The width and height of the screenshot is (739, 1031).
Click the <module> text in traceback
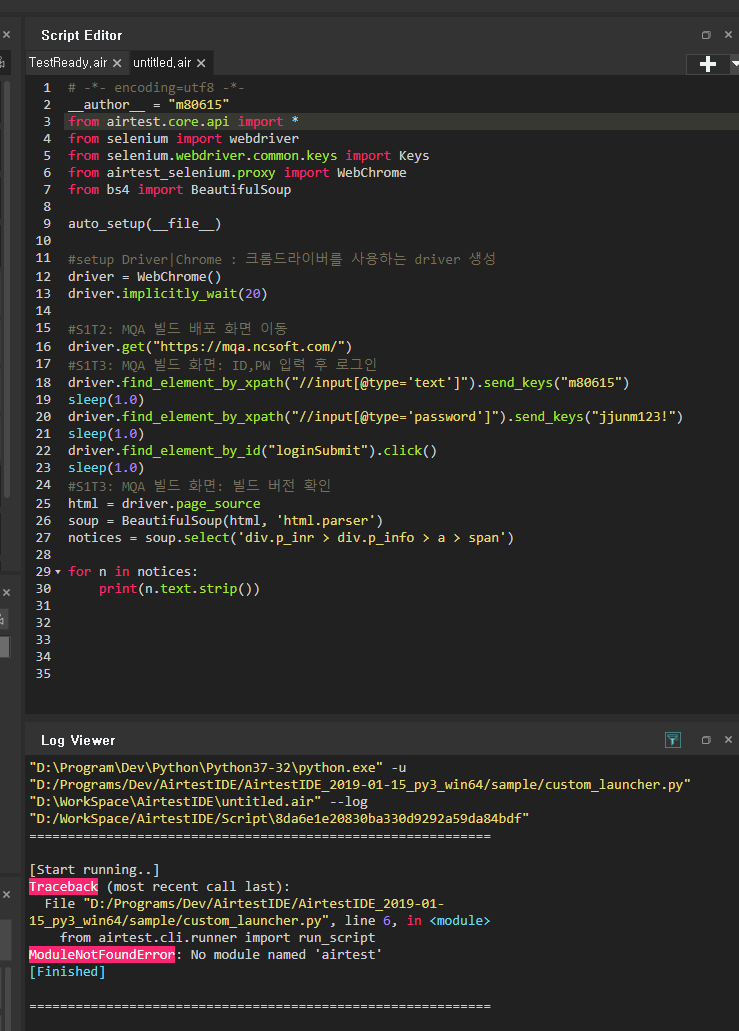point(460,921)
